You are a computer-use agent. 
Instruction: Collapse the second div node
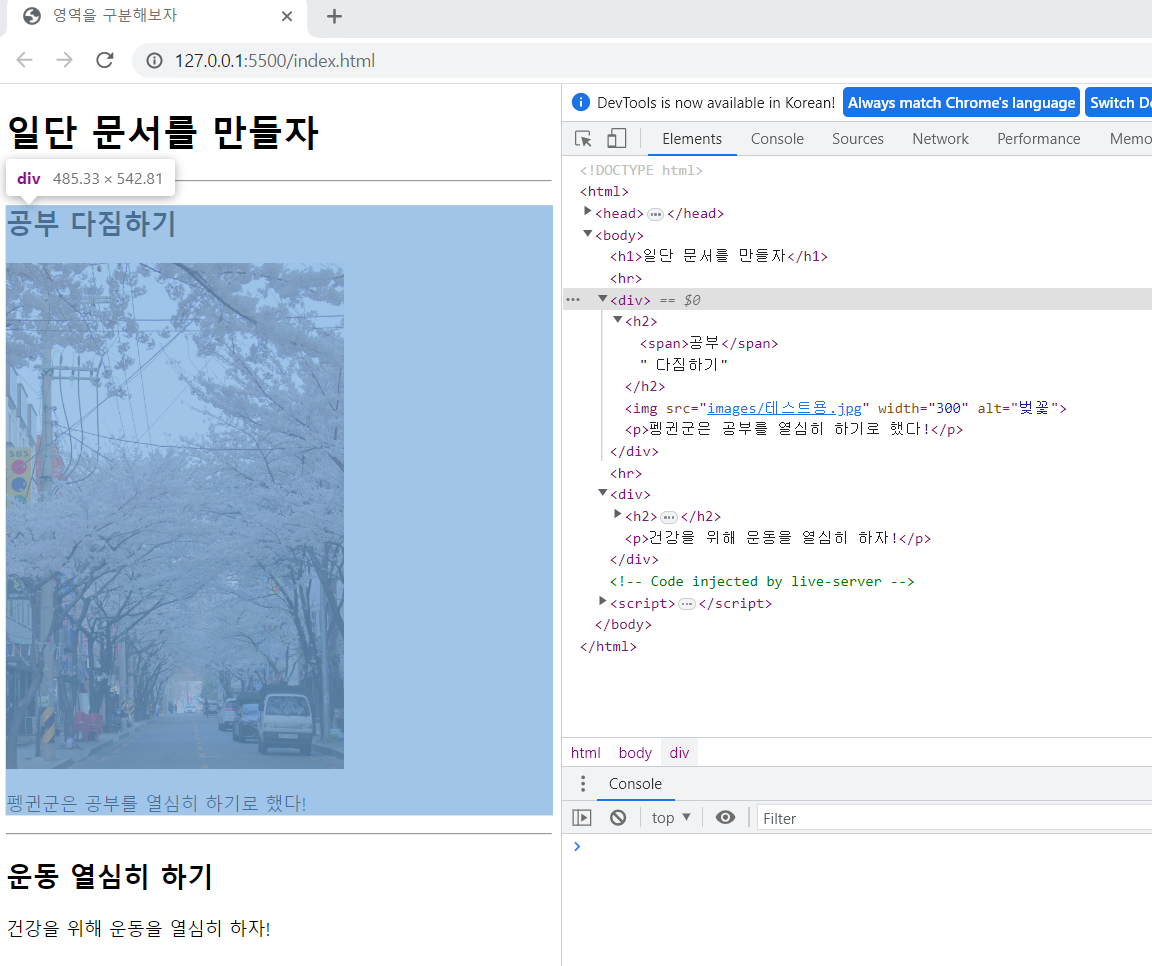coord(602,492)
